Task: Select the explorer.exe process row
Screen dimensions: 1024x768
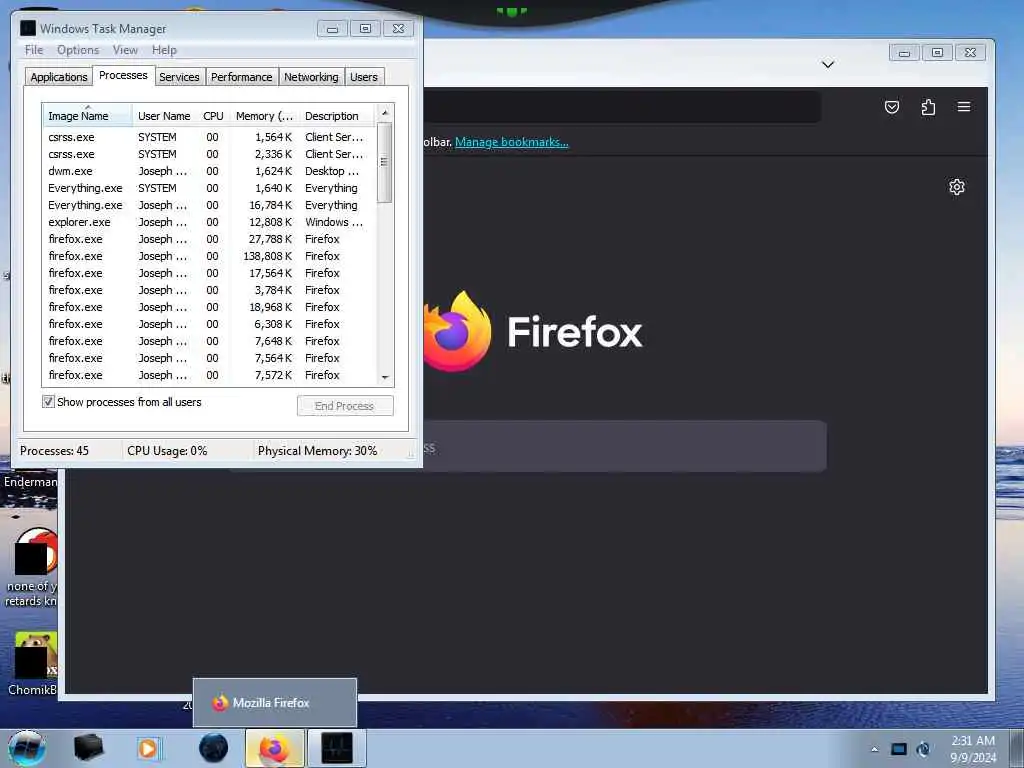Action: (209, 222)
